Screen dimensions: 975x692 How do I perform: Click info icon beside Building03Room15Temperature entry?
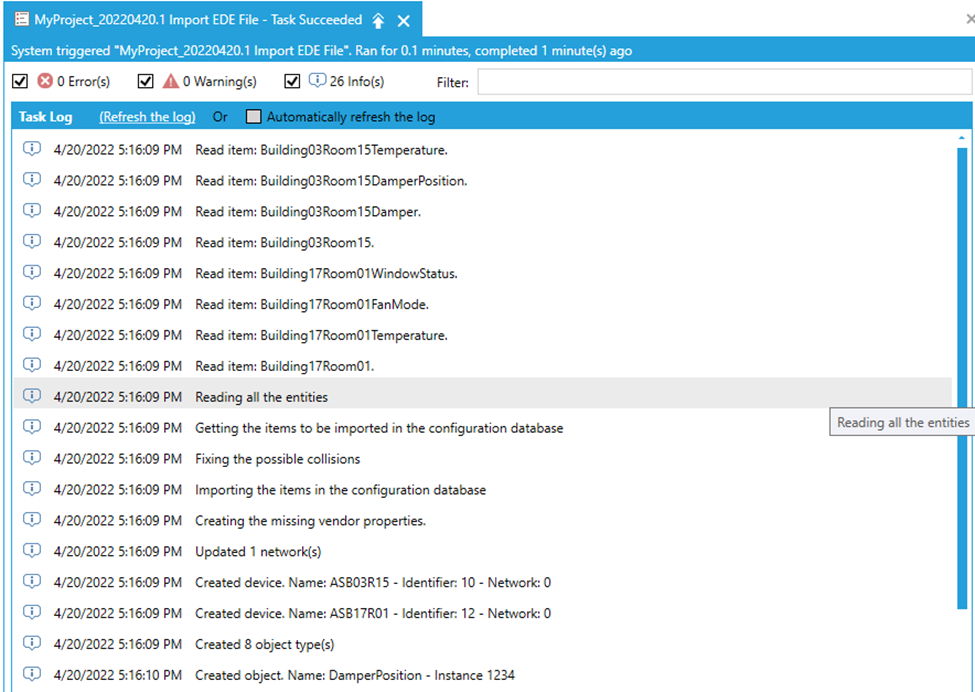[31, 149]
